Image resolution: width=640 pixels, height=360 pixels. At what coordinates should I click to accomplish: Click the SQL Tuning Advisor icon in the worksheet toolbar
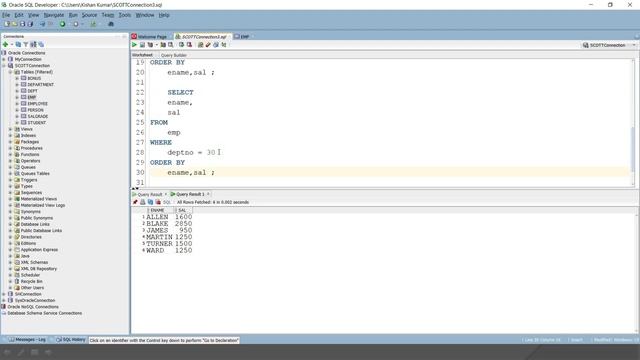(171, 44)
